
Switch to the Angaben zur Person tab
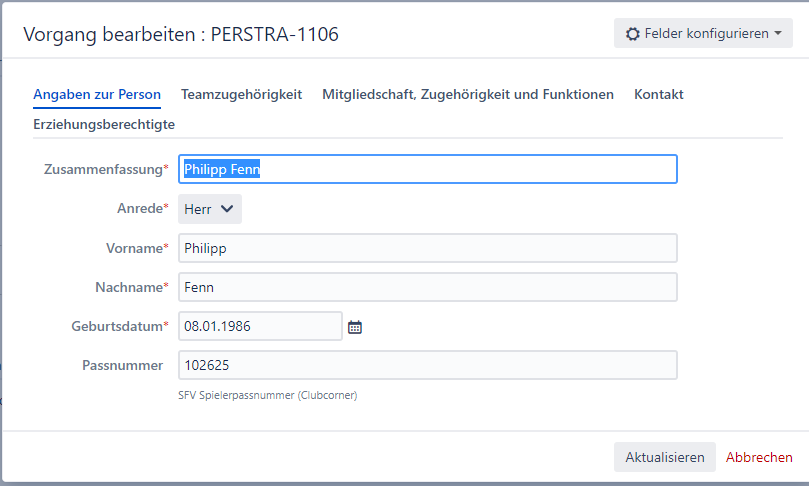(x=97, y=95)
